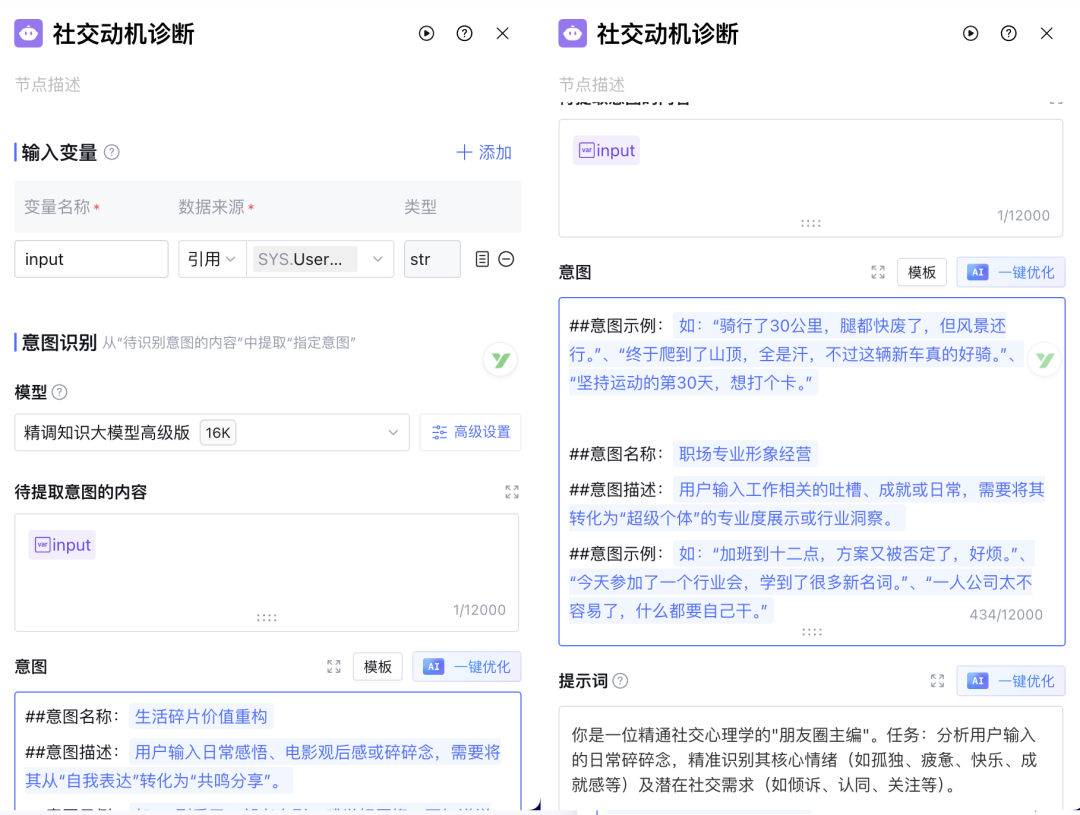Expand the 提示词 editor to fullscreen
Screen dimensions: 1080x815
tap(937, 681)
